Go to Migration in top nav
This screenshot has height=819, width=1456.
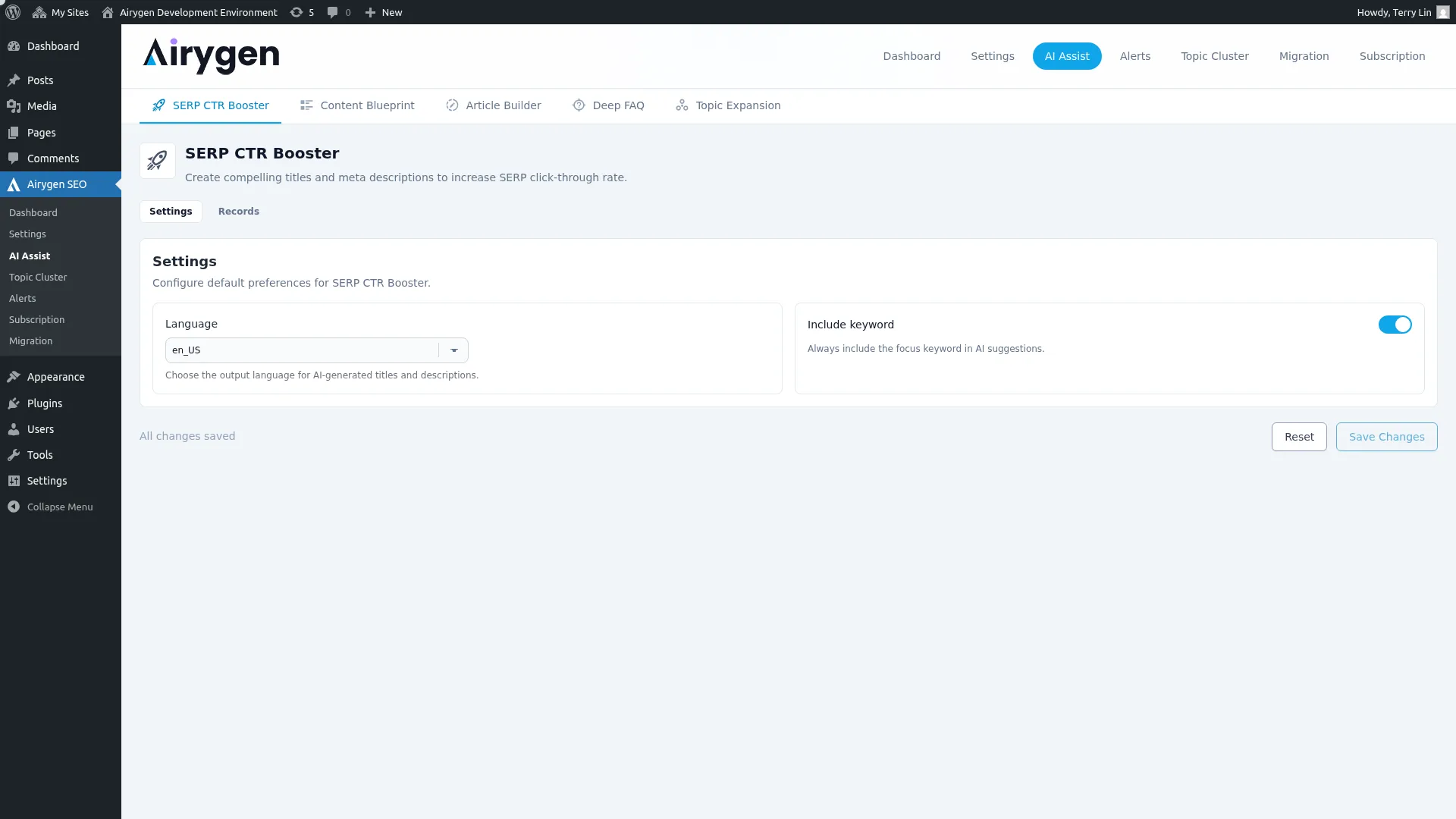click(1304, 56)
